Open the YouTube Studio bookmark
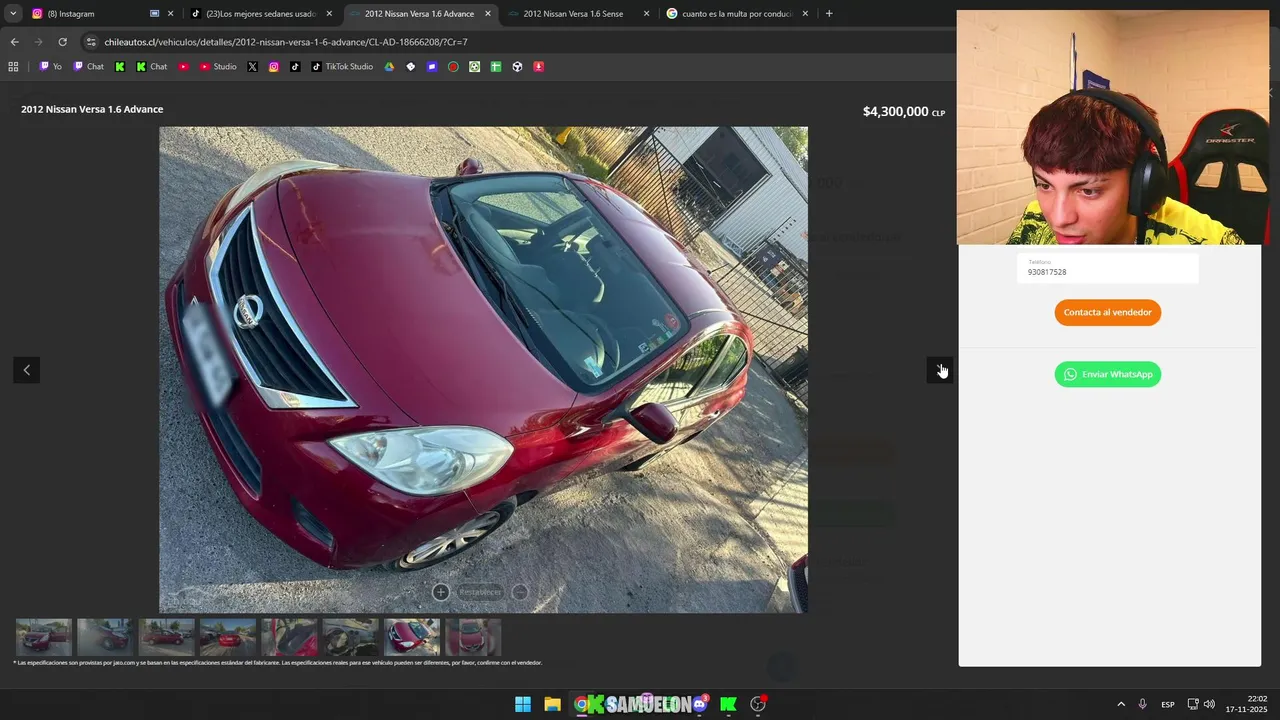The height and width of the screenshot is (720, 1280). [x=217, y=67]
